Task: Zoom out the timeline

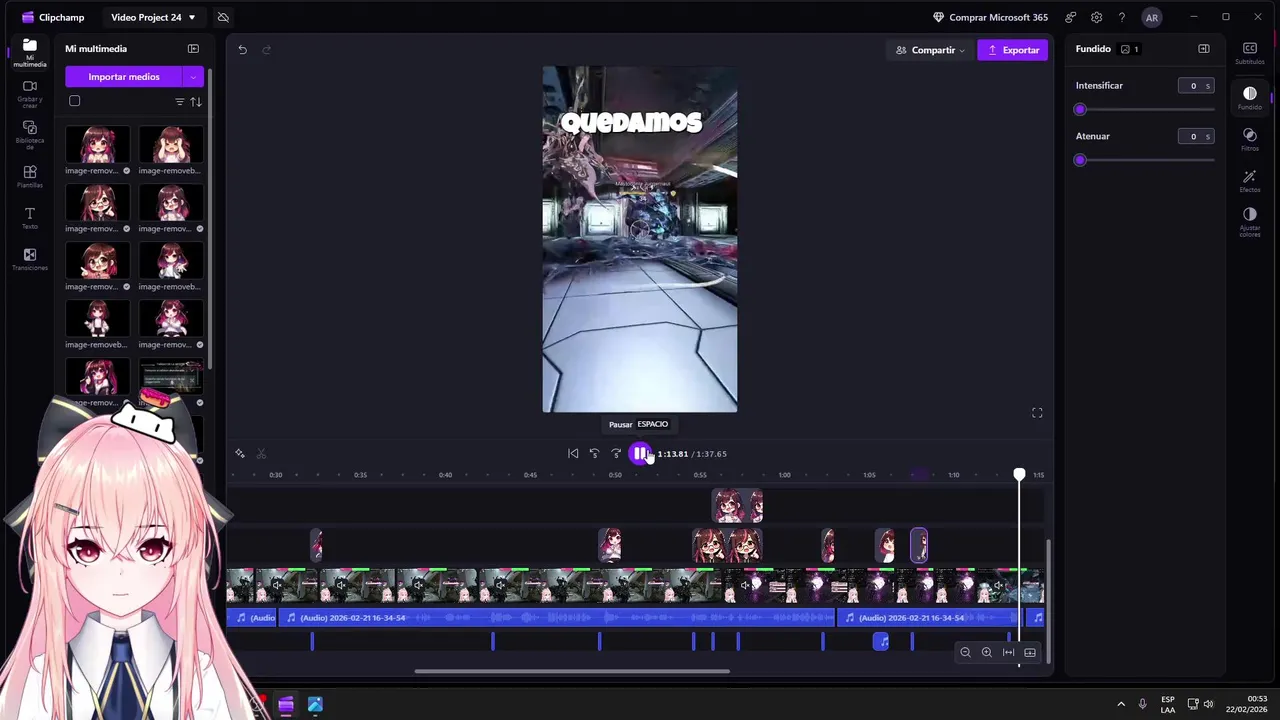Action: 965,653
